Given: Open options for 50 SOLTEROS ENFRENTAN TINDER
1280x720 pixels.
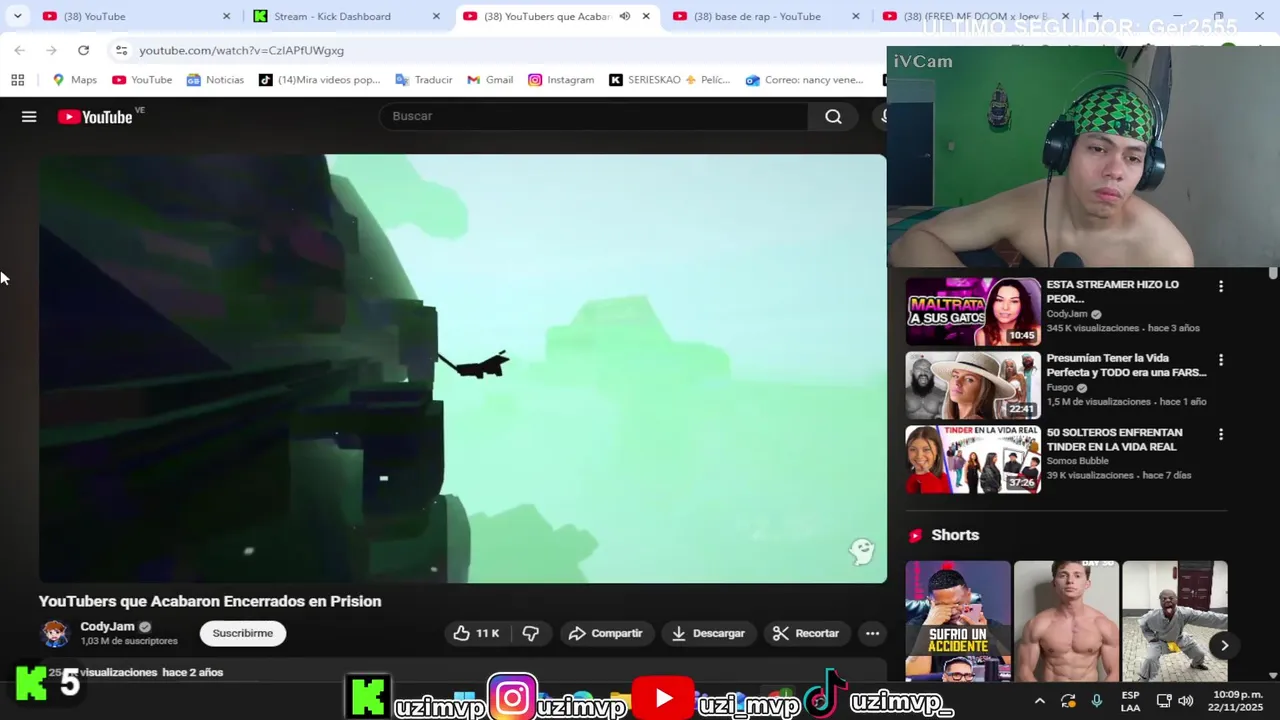Looking at the screenshot, I should coord(1220,435).
